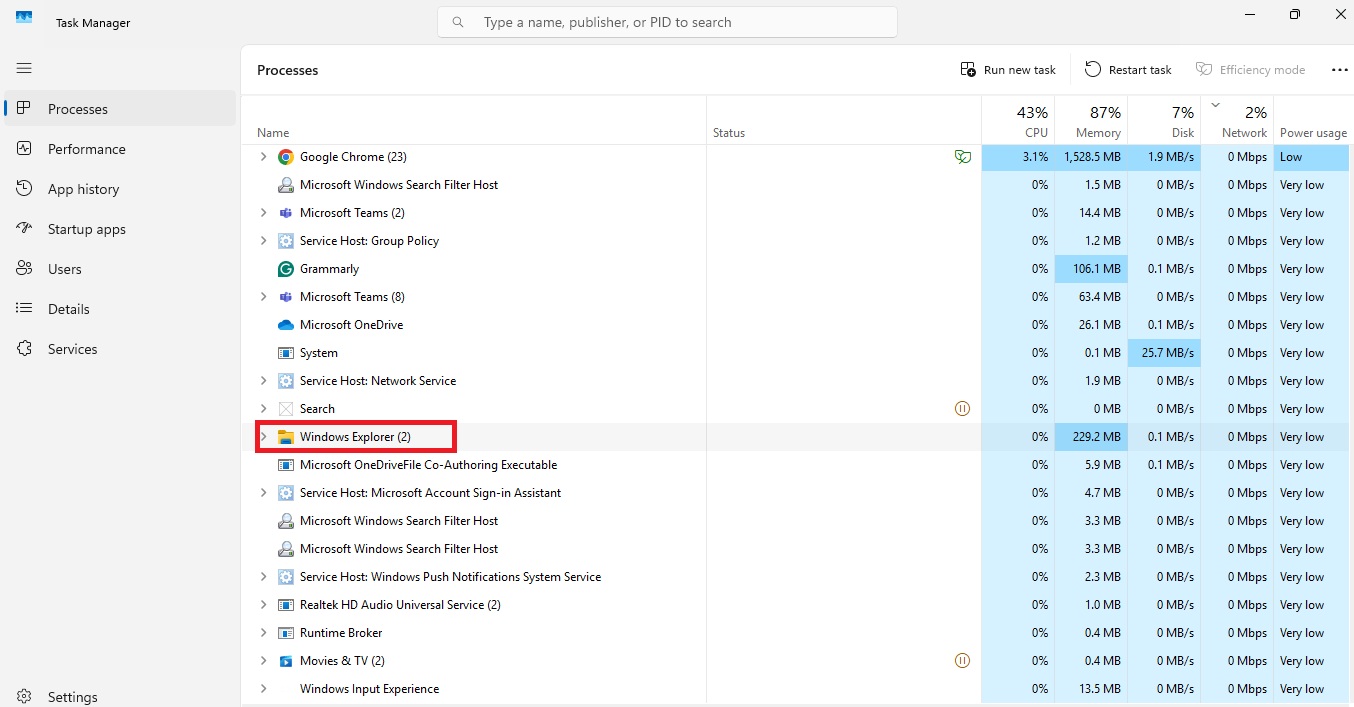Screen dimensions: 1354x707
Task: Sort by the Status column header
Action: tap(844, 120)
